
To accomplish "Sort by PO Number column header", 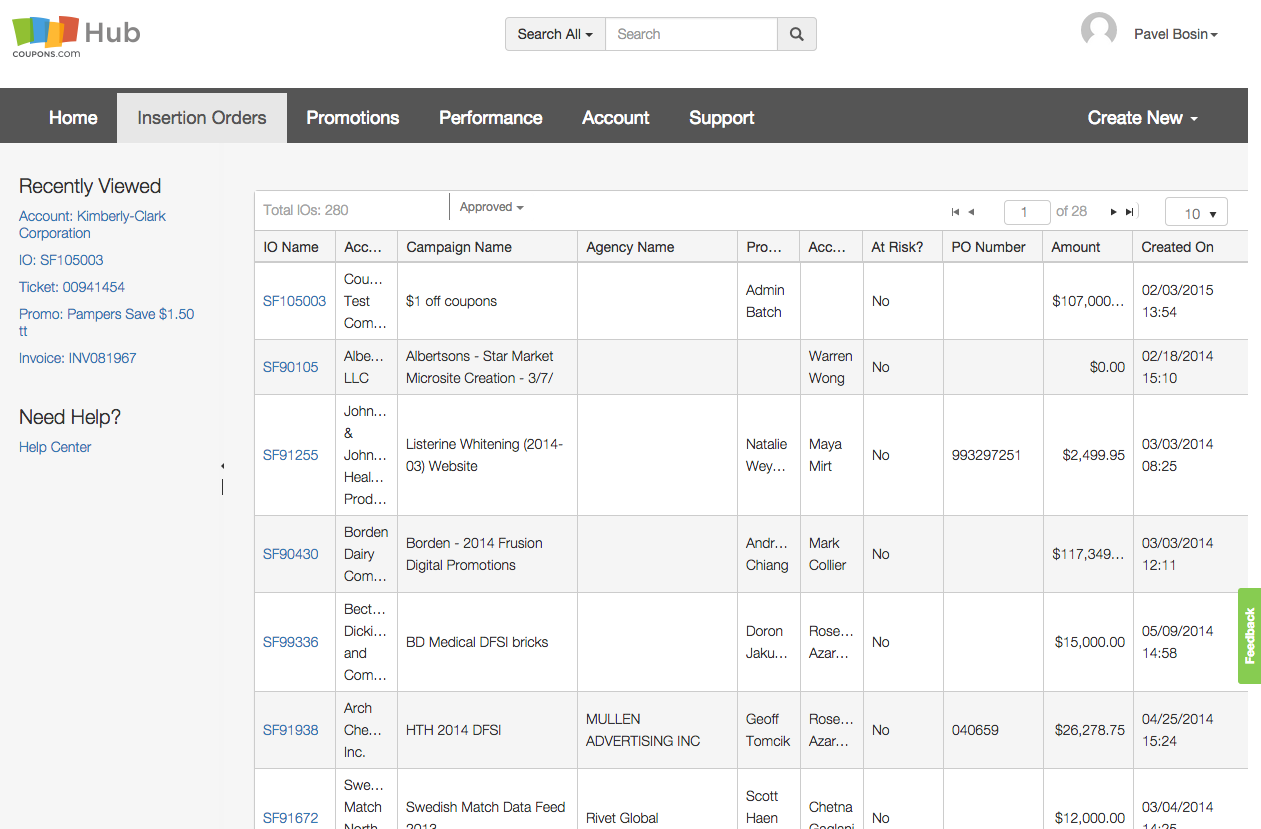I will (992, 247).
